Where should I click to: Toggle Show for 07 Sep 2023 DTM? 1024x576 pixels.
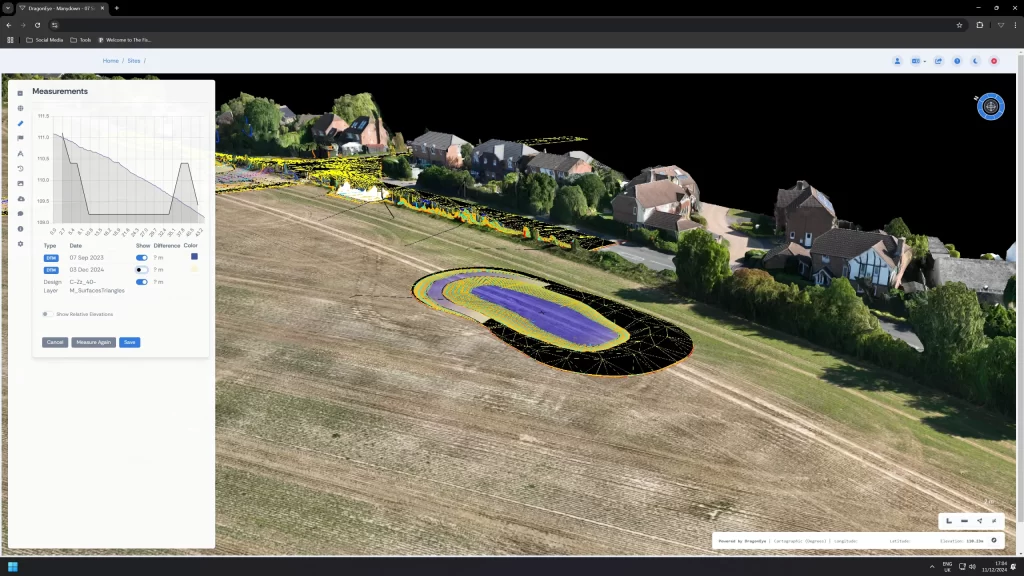(142, 257)
